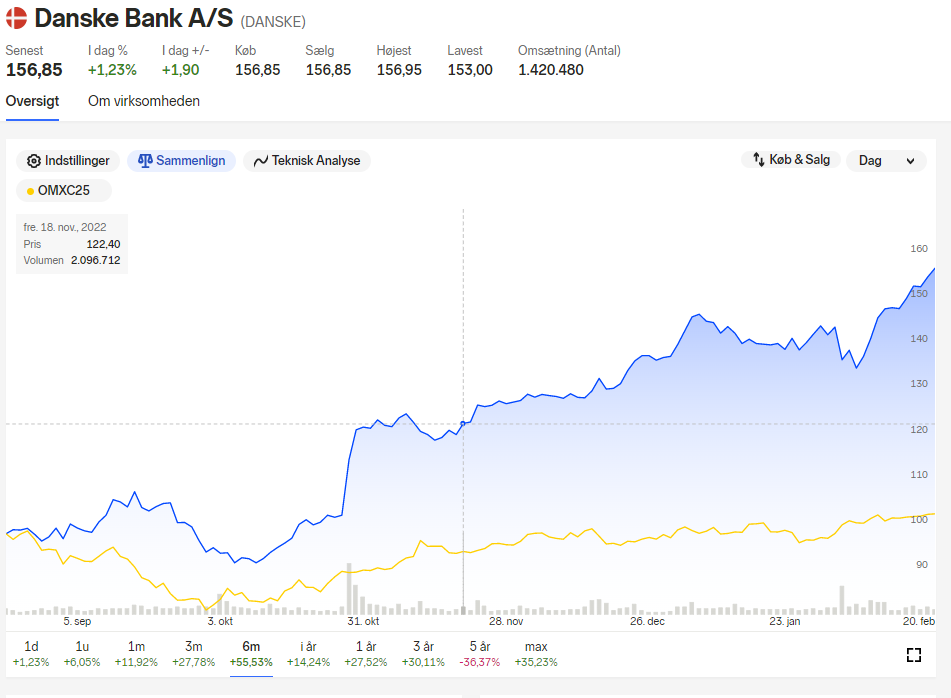Click the chart data point at 18. nov

point(463,423)
